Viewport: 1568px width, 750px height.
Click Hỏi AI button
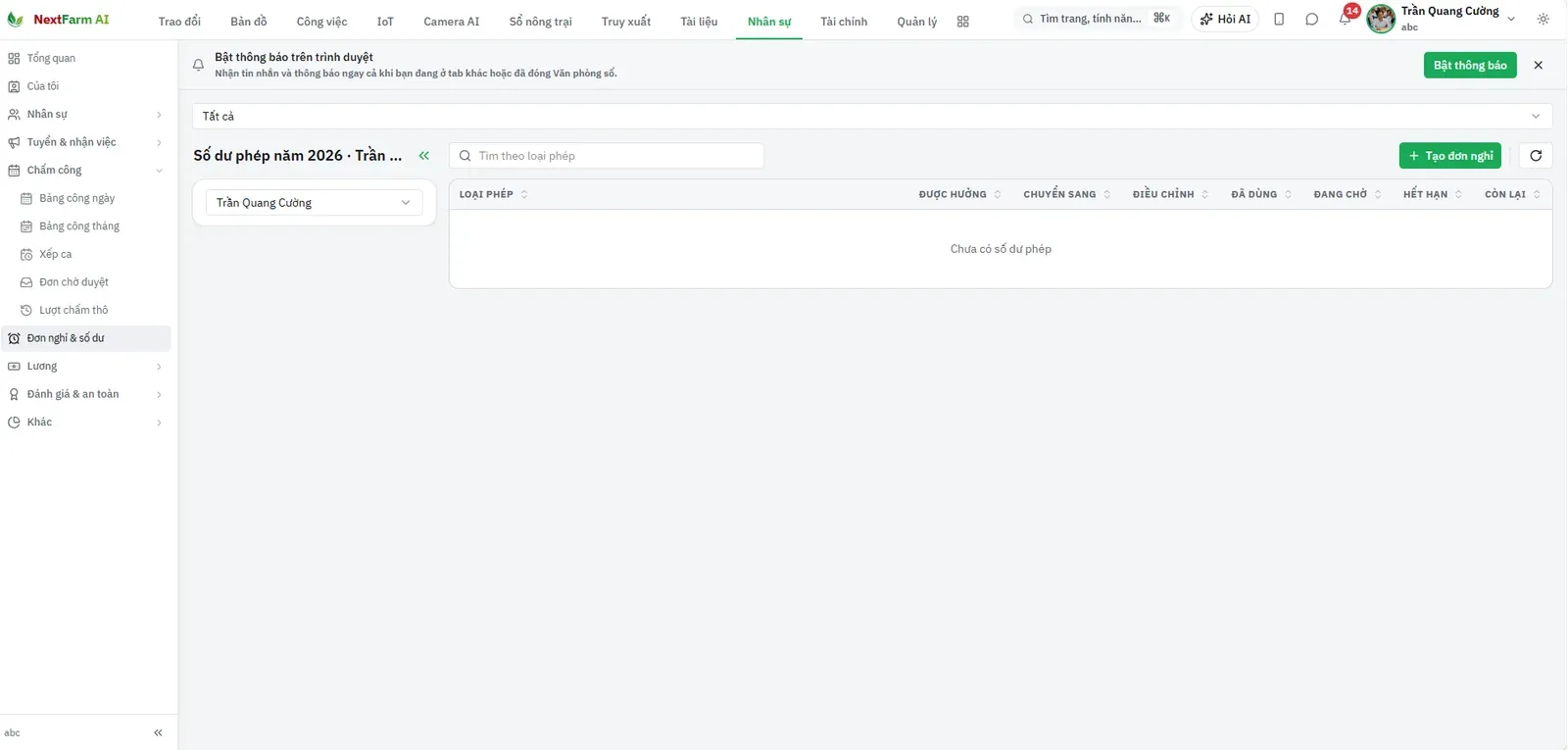click(x=1225, y=19)
